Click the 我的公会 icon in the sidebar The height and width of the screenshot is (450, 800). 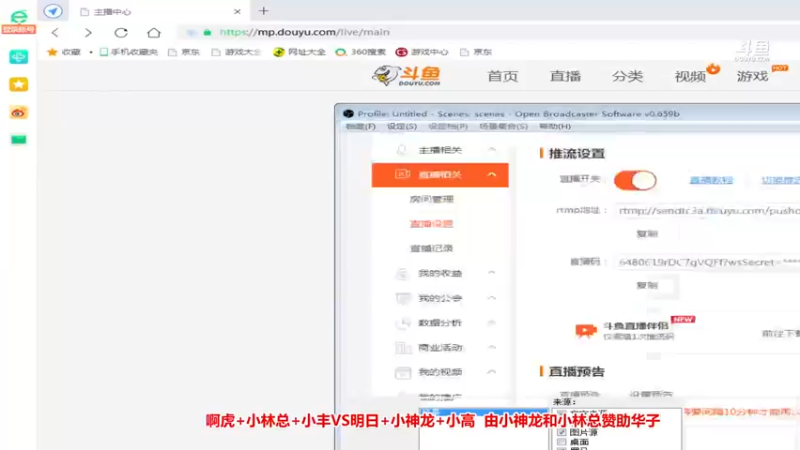coord(403,298)
